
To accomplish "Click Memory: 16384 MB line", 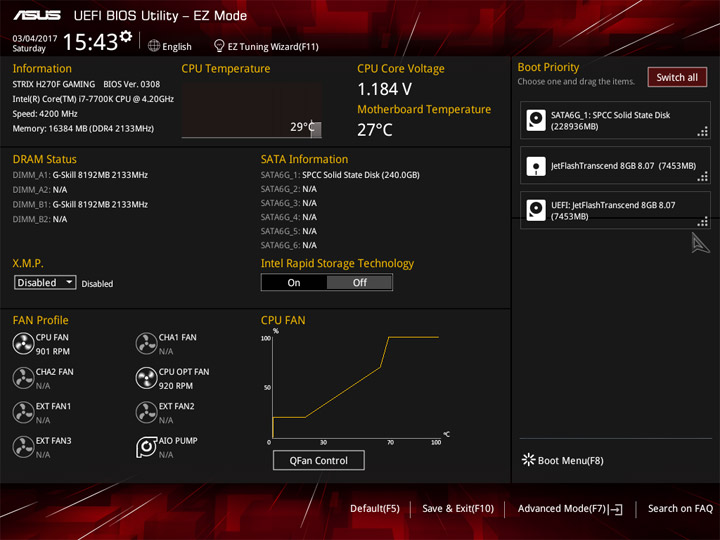I will click(83, 129).
